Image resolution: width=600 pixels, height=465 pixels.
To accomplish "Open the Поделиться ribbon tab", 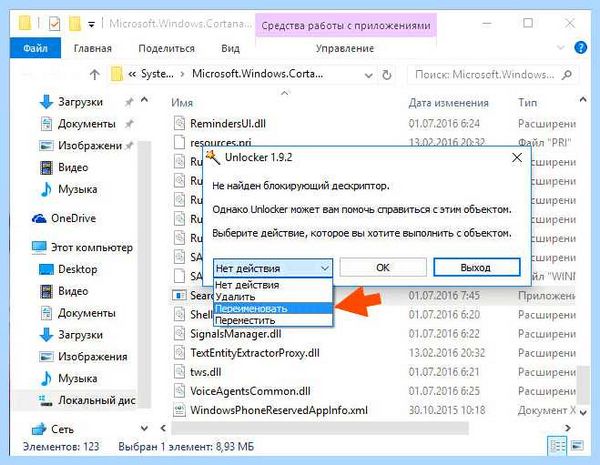I will pos(166,49).
